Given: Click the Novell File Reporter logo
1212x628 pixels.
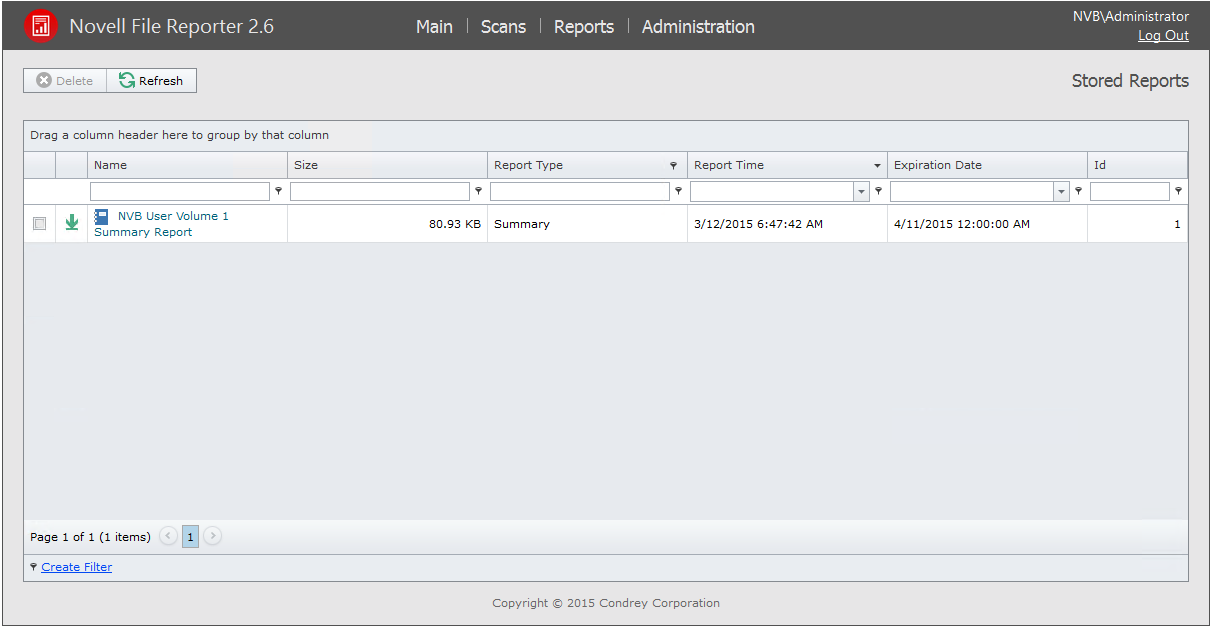Looking at the screenshot, I should [x=40, y=25].
